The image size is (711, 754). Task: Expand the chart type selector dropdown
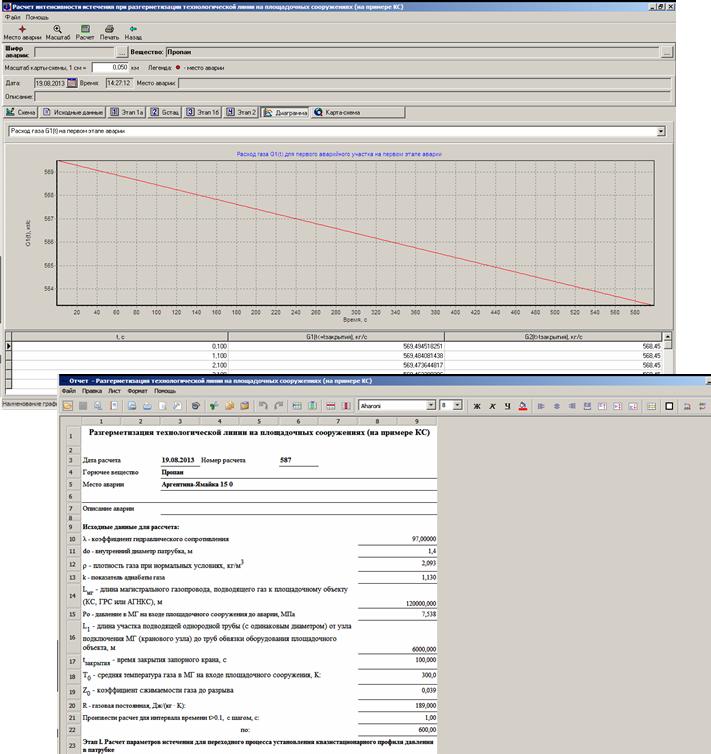tap(661, 131)
